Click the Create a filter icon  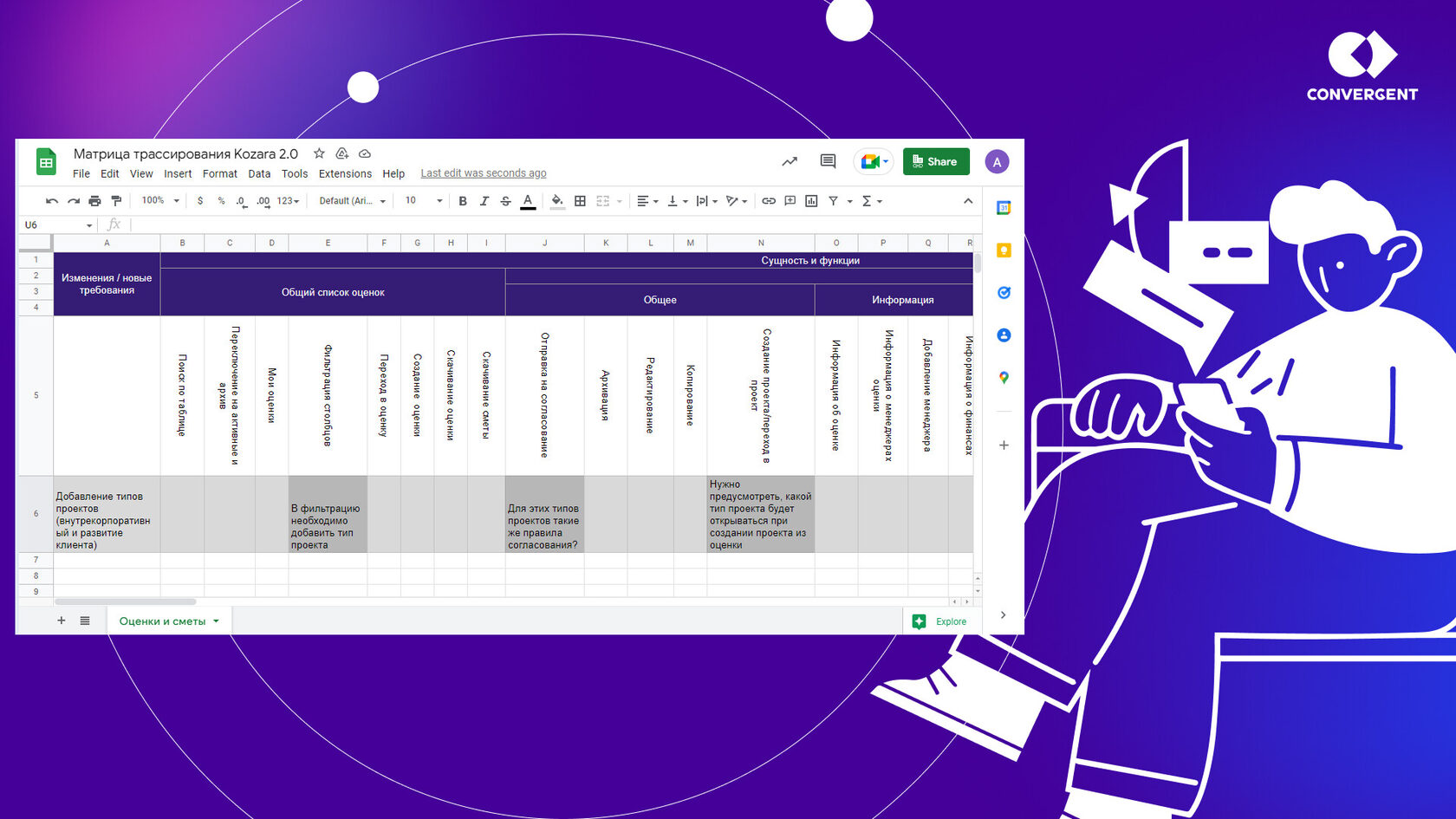833,201
